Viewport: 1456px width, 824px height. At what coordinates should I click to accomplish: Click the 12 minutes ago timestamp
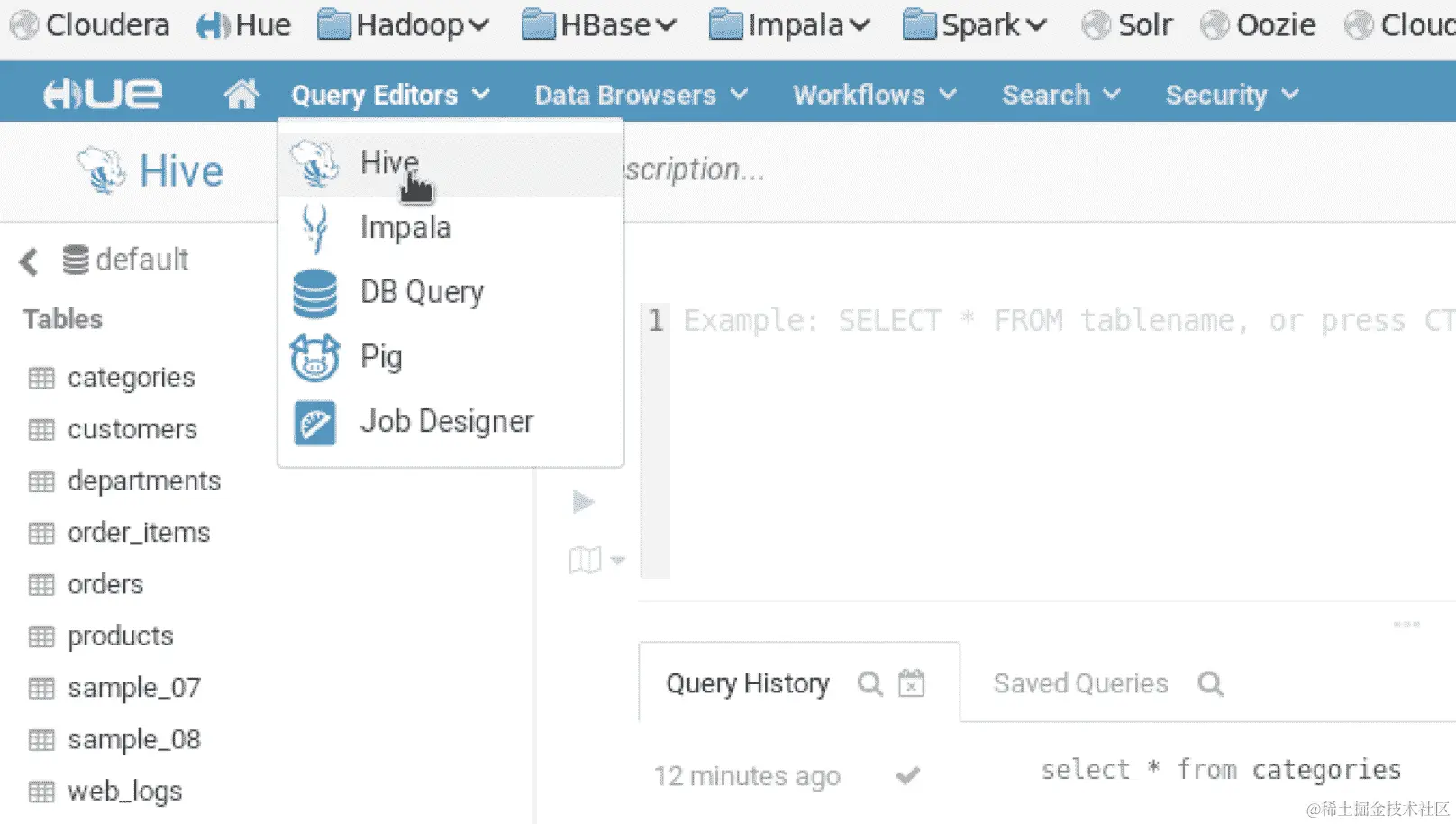click(747, 776)
